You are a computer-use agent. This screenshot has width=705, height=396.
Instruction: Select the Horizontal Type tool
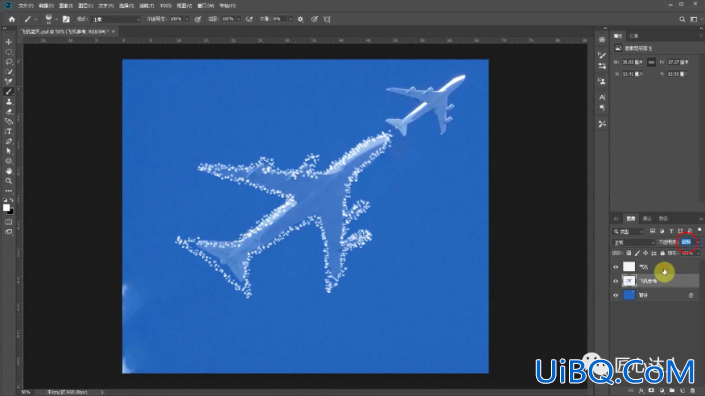[9, 131]
